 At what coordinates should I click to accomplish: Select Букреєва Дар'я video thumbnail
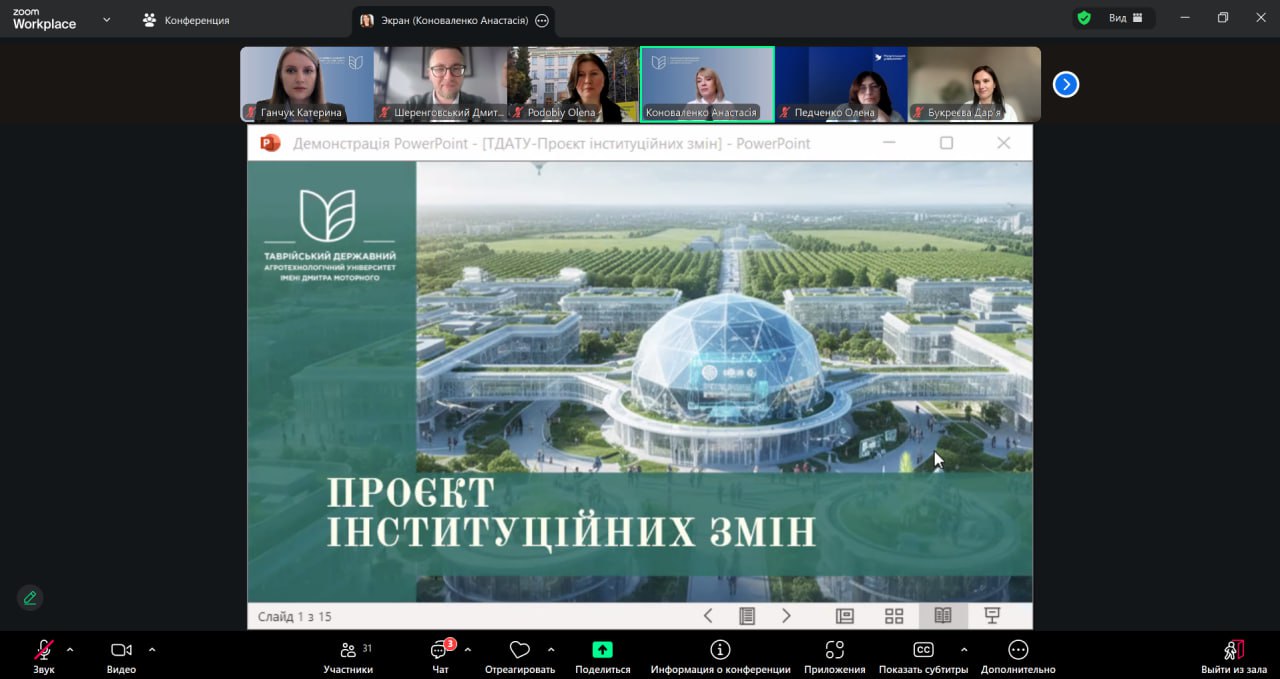point(974,84)
